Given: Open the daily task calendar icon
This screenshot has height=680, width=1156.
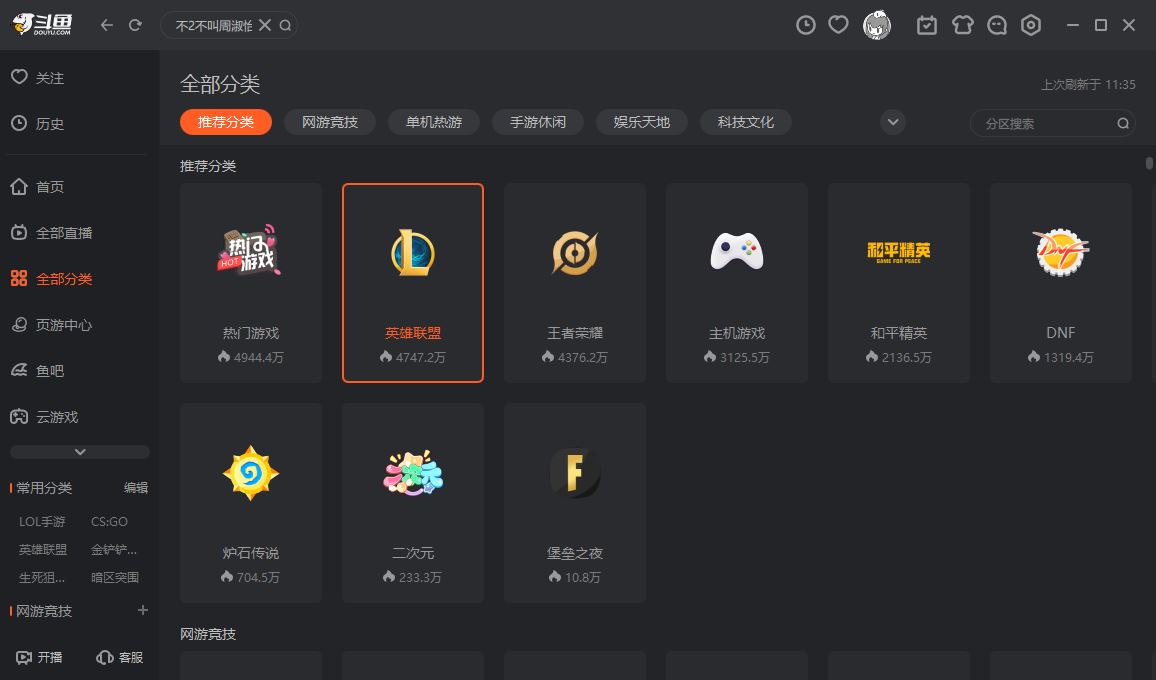Looking at the screenshot, I should 927,25.
